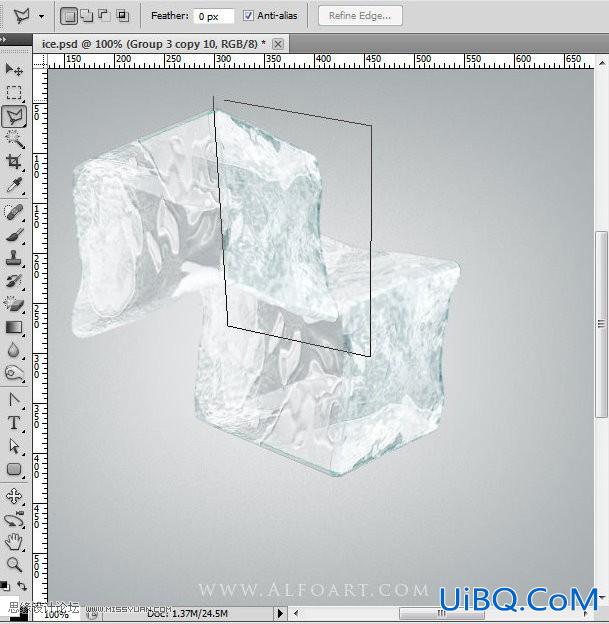Choose Add to selection mode
The height and width of the screenshot is (624, 609).
86,16
